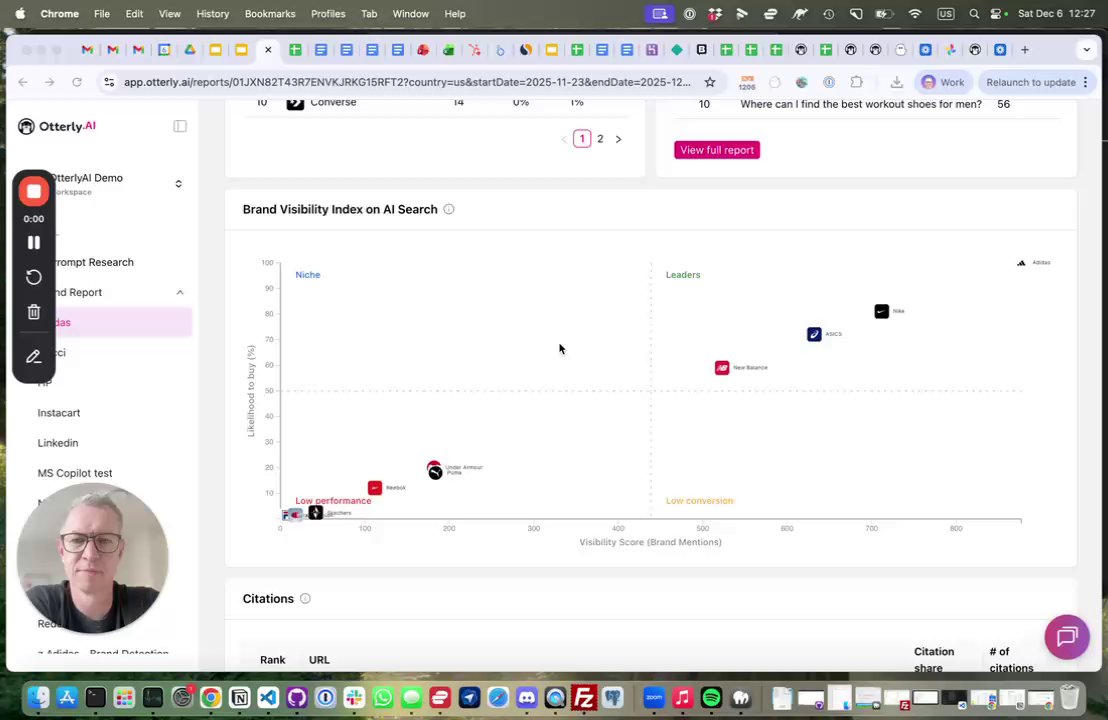Select the Linkedin brand report
1108x720 pixels.
[58, 443]
